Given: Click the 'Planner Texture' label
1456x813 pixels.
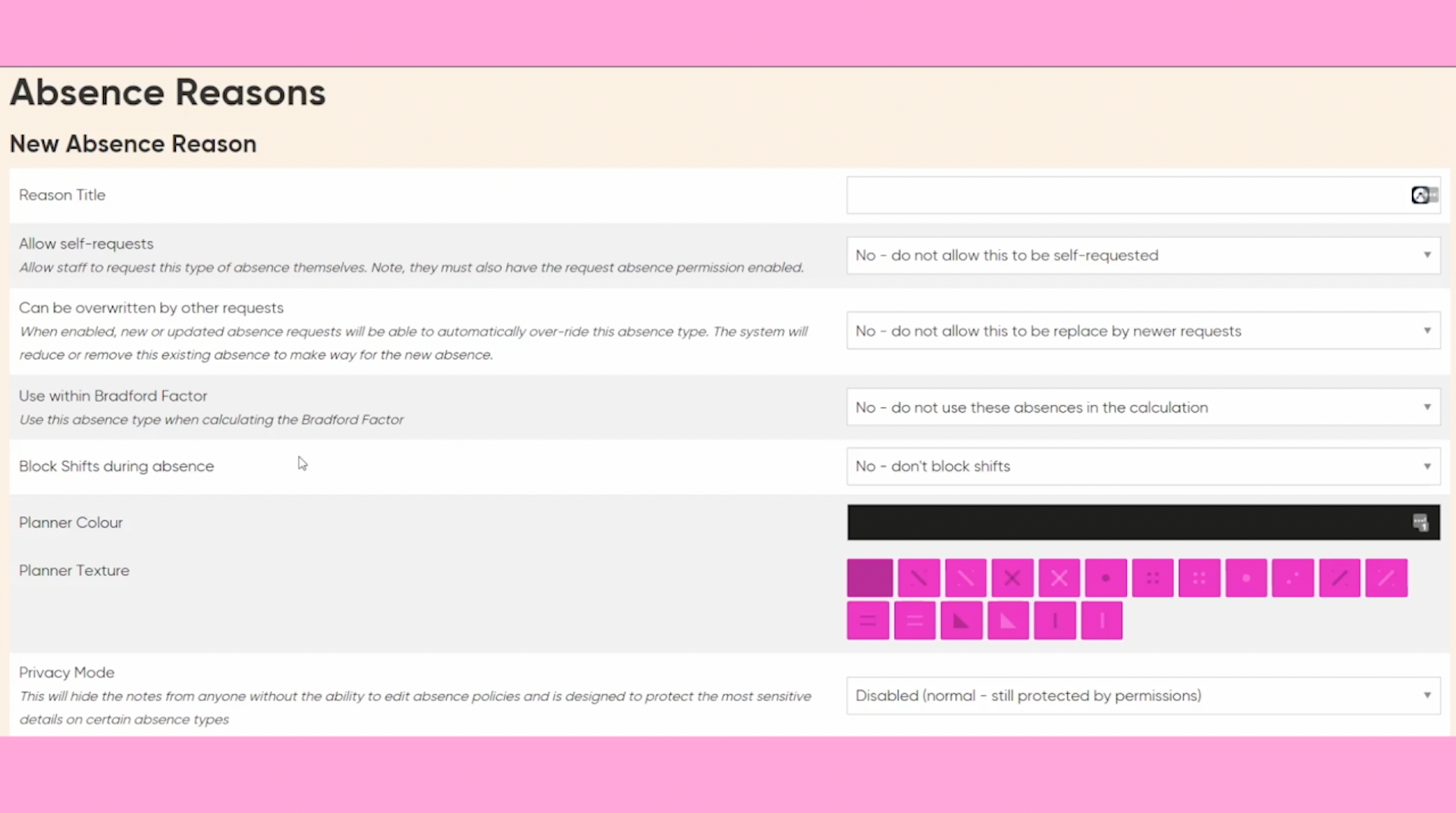Looking at the screenshot, I should click(x=74, y=570).
